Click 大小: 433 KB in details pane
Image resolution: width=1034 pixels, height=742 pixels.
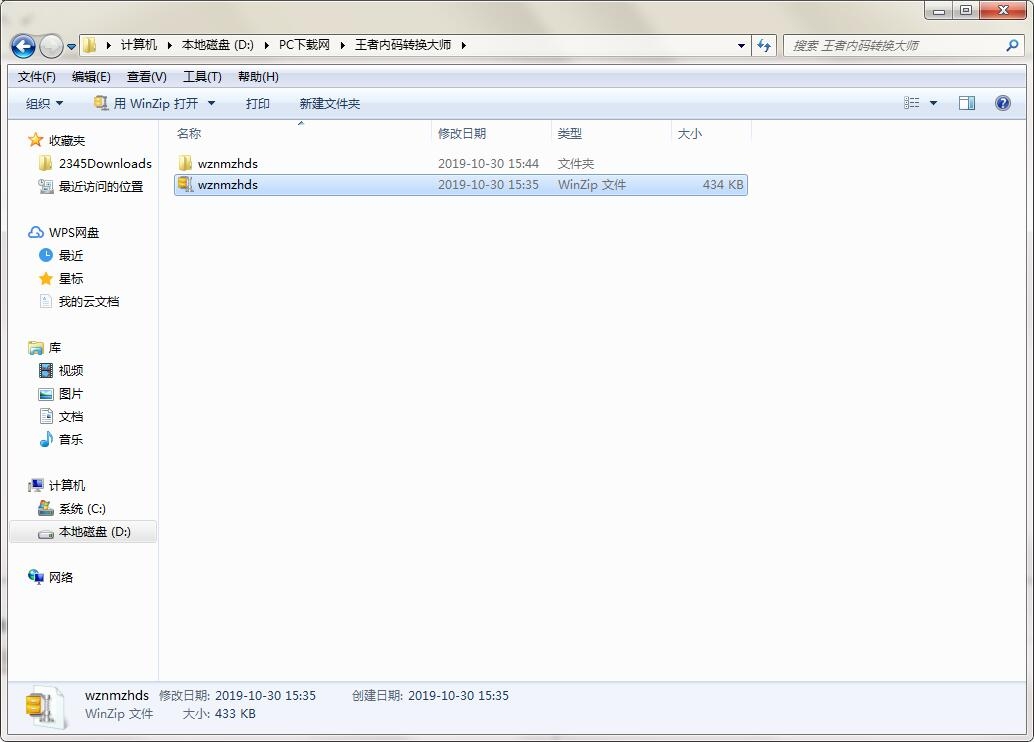tap(219, 714)
